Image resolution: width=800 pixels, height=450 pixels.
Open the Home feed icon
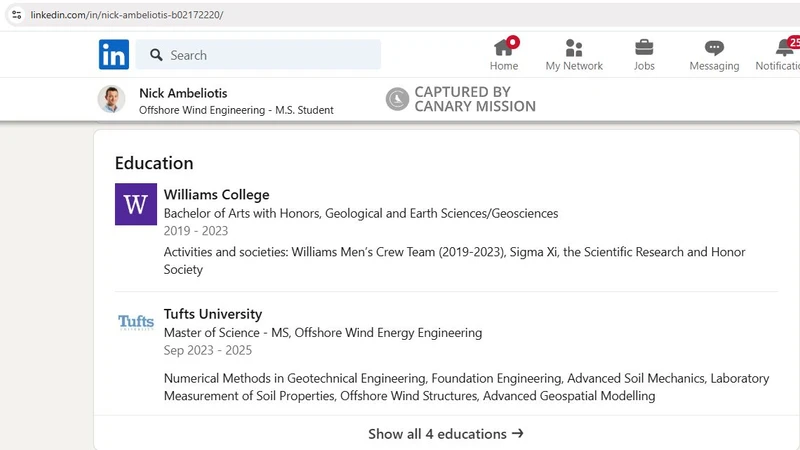coord(504,47)
